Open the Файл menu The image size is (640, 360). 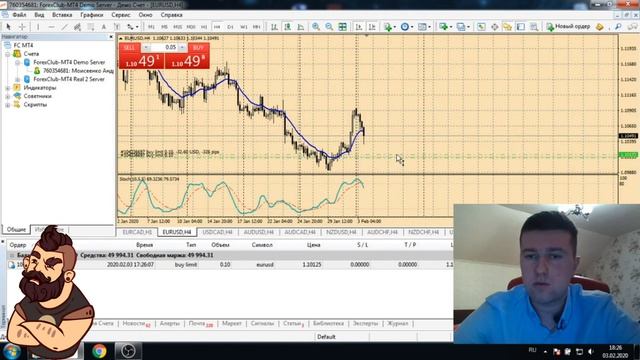pos(19,15)
